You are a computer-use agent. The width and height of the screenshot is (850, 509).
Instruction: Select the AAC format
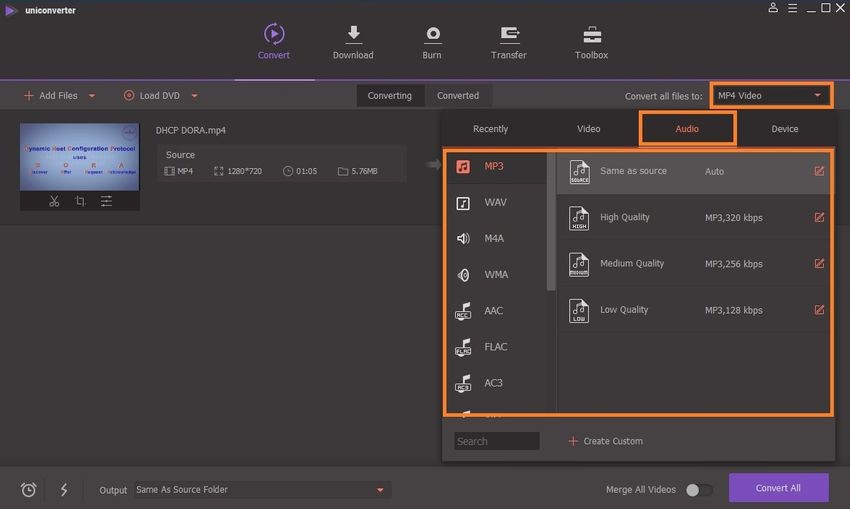click(x=495, y=311)
